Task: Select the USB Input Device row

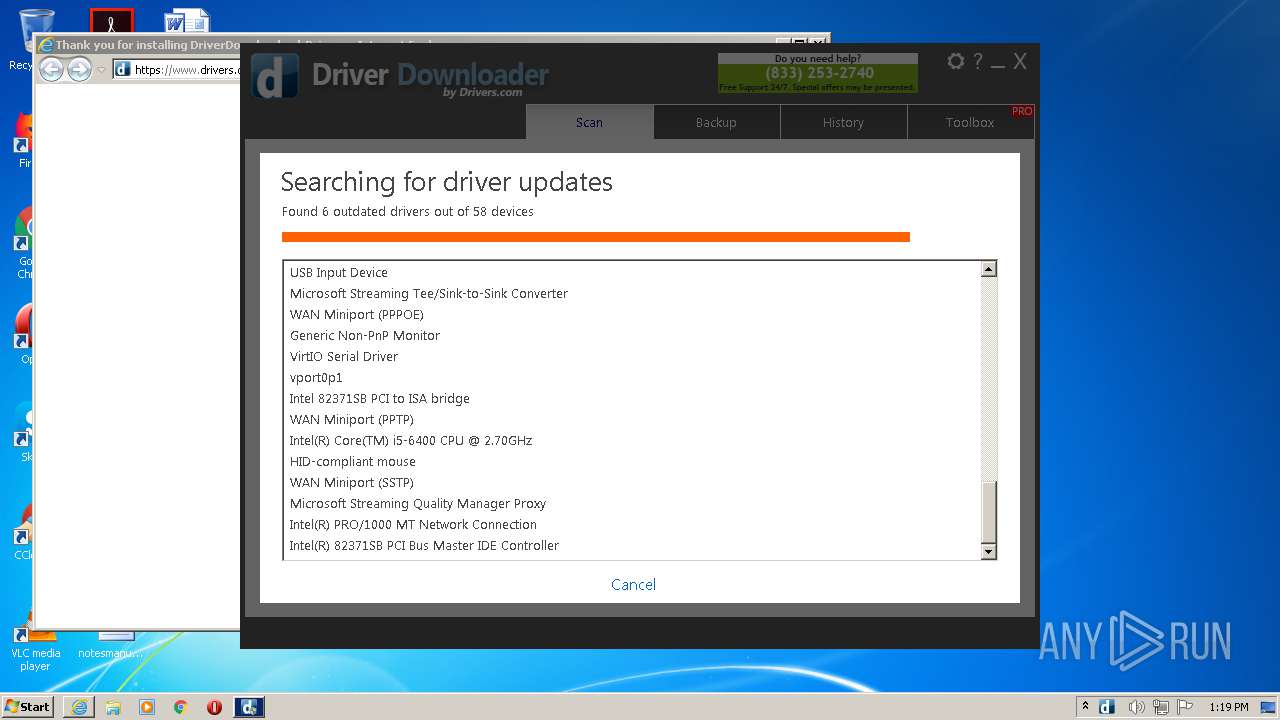Action: click(632, 272)
